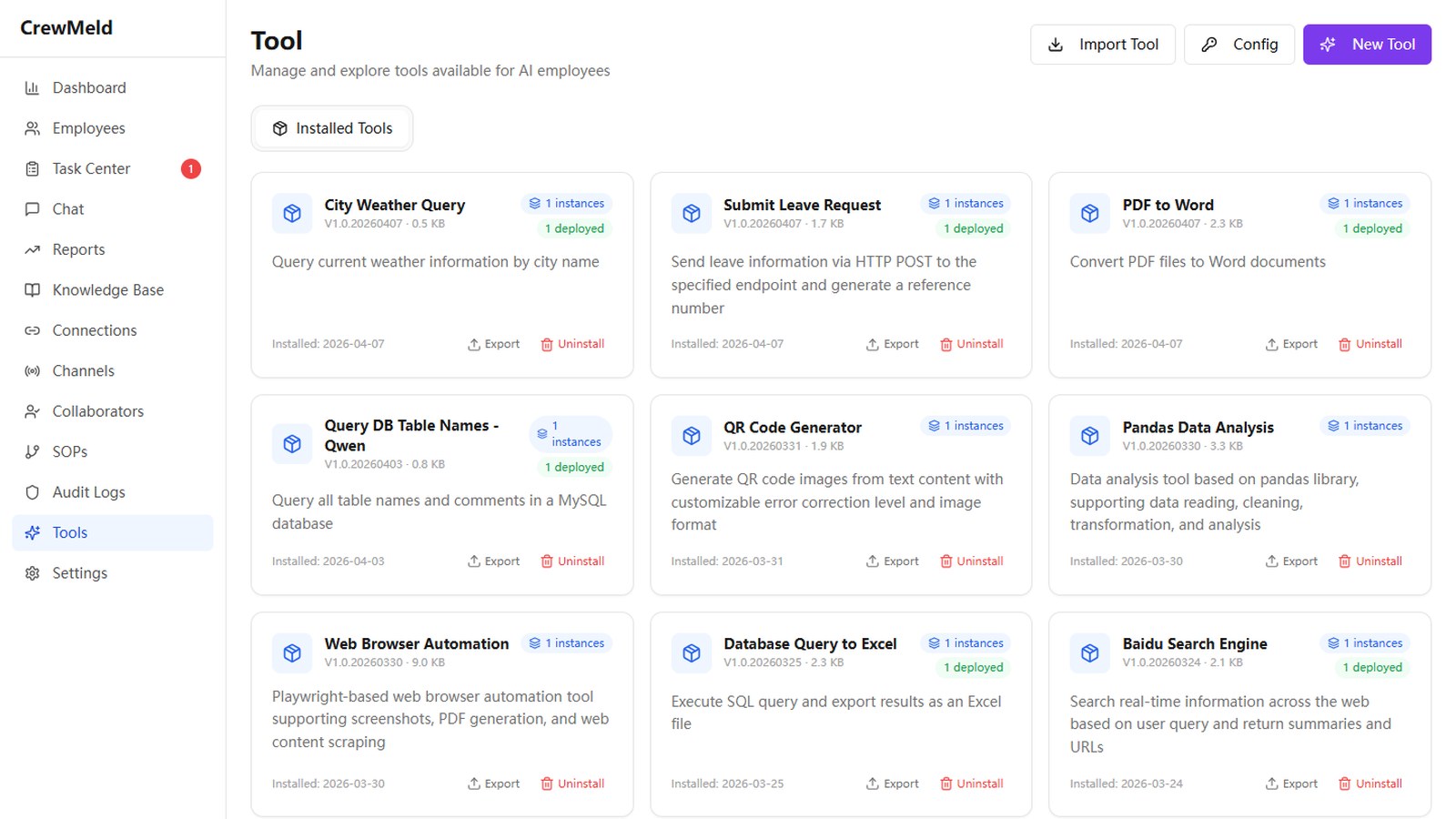1456x819 pixels.
Task: Click the Settings gear icon
Action: point(33,573)
